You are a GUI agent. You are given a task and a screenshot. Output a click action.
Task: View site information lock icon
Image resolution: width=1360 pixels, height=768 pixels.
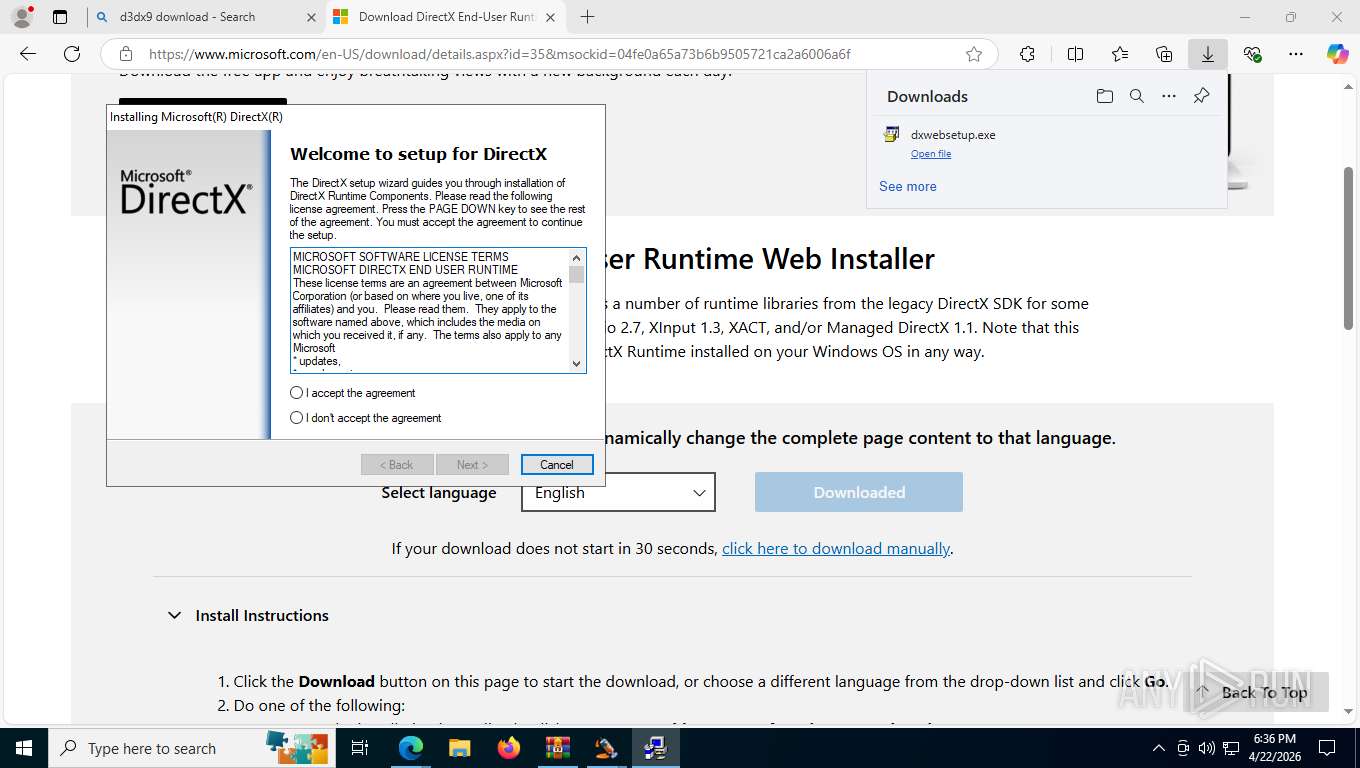click(126, 54)
